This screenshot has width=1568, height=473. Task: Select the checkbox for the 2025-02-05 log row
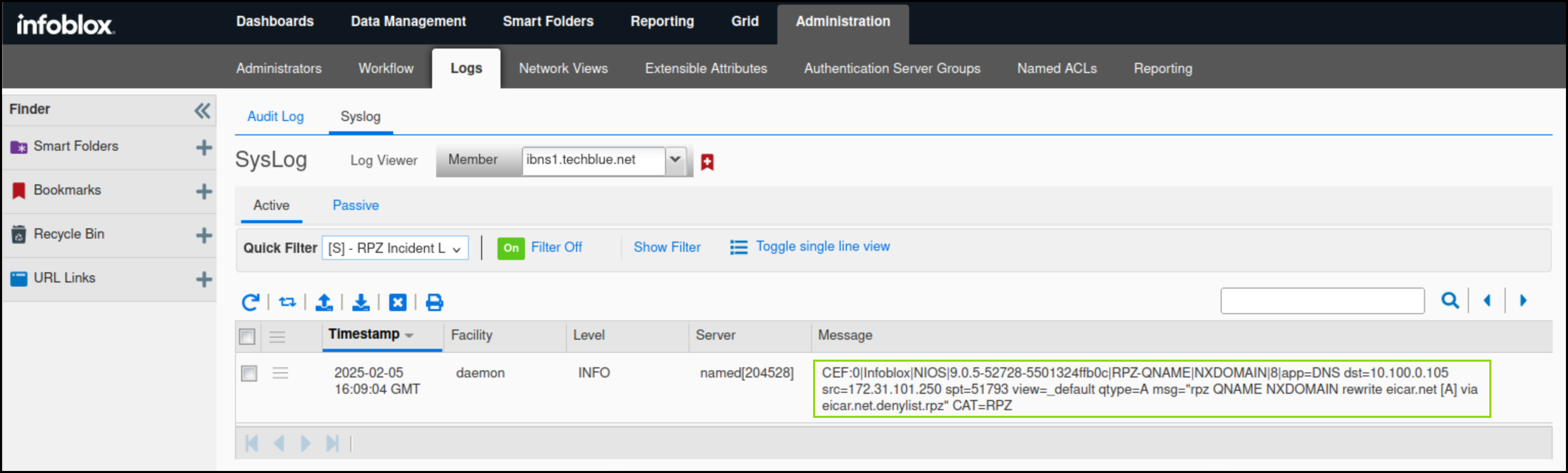(x=249, y=373)
